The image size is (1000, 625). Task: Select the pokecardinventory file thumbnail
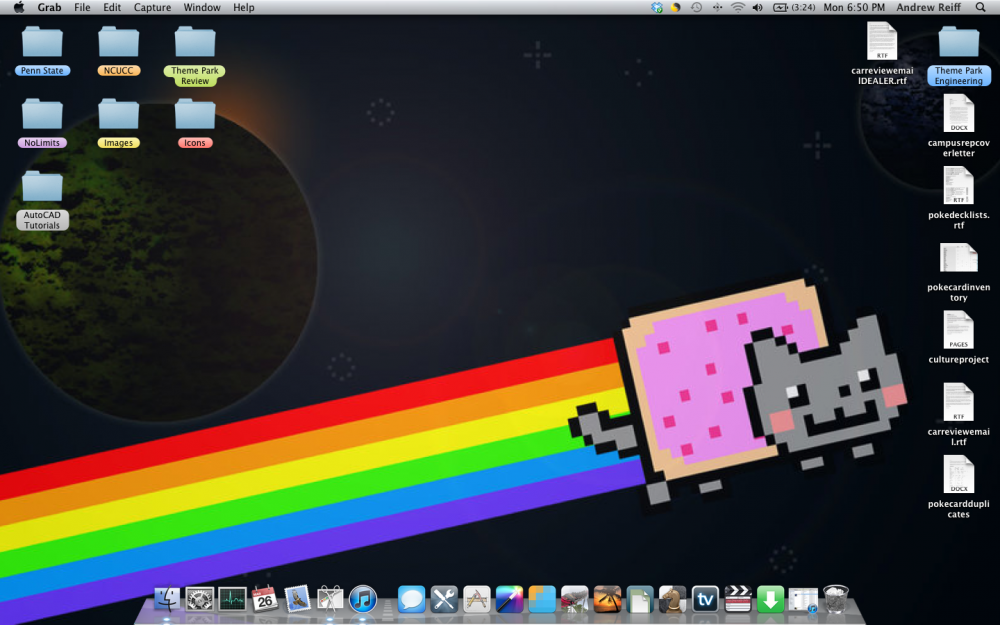point(958,258)
